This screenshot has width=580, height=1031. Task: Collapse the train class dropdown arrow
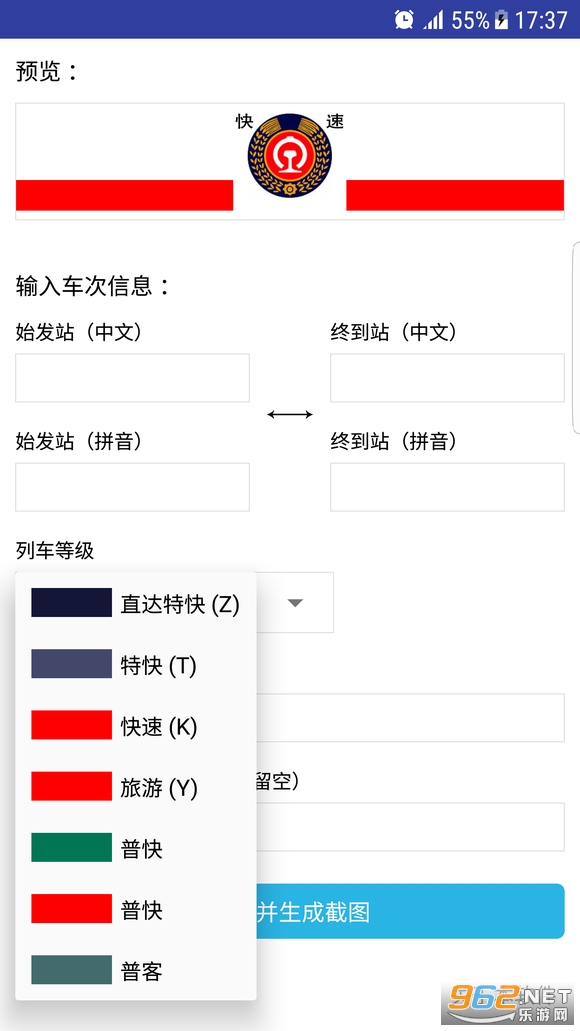(295, 602)
